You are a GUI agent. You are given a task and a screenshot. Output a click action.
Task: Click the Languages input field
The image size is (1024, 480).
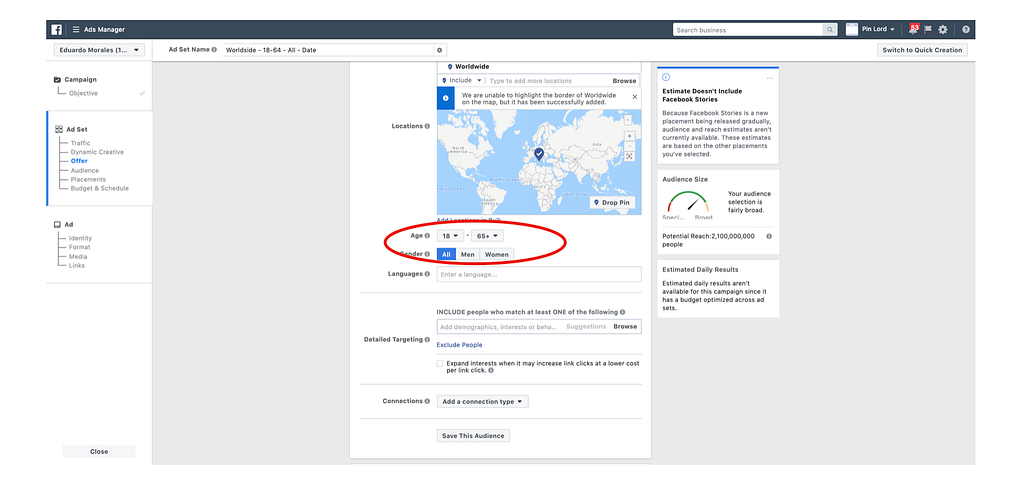(x=538, y=274)
